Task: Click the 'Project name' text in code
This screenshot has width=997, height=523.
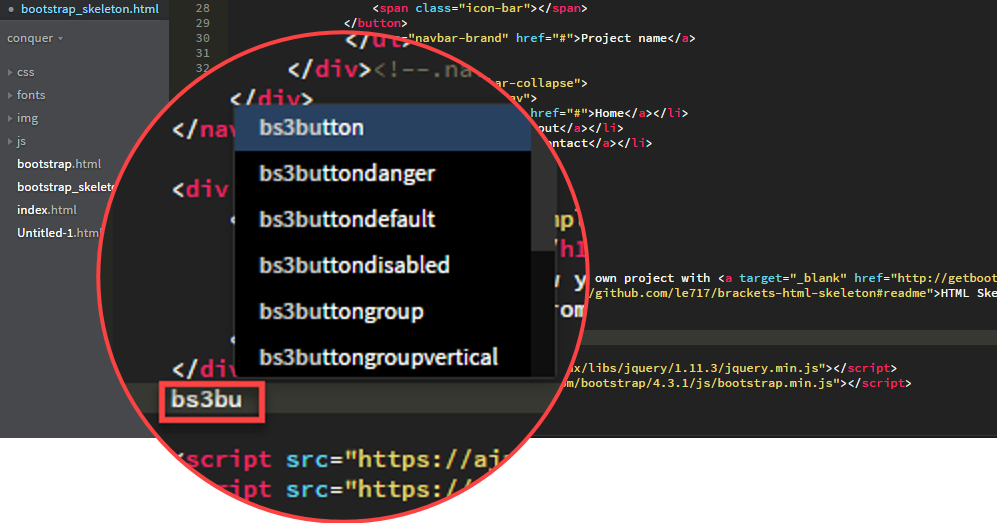Action: (624, 38)
